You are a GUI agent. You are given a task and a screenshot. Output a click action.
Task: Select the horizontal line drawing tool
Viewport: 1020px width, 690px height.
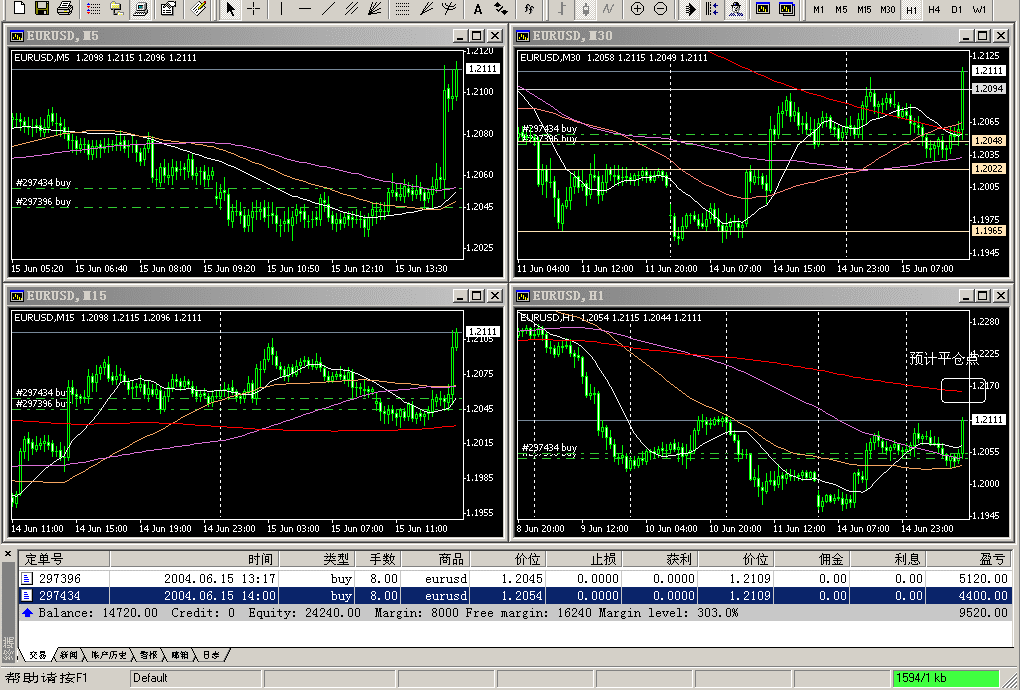[304, 8]
